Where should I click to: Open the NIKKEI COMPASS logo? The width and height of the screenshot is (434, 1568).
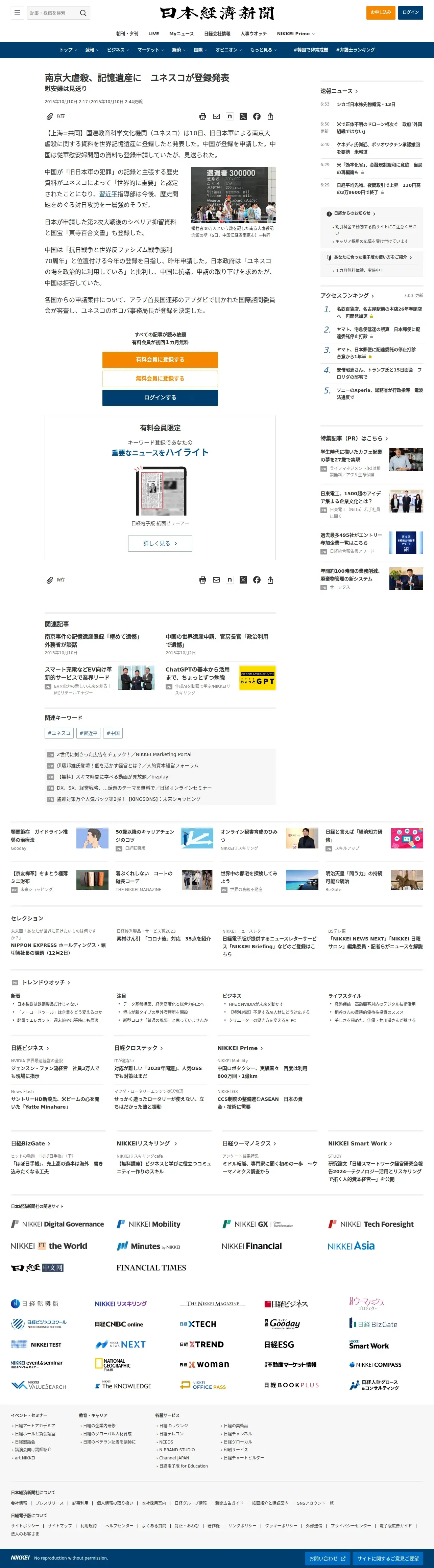point(375,1365)
